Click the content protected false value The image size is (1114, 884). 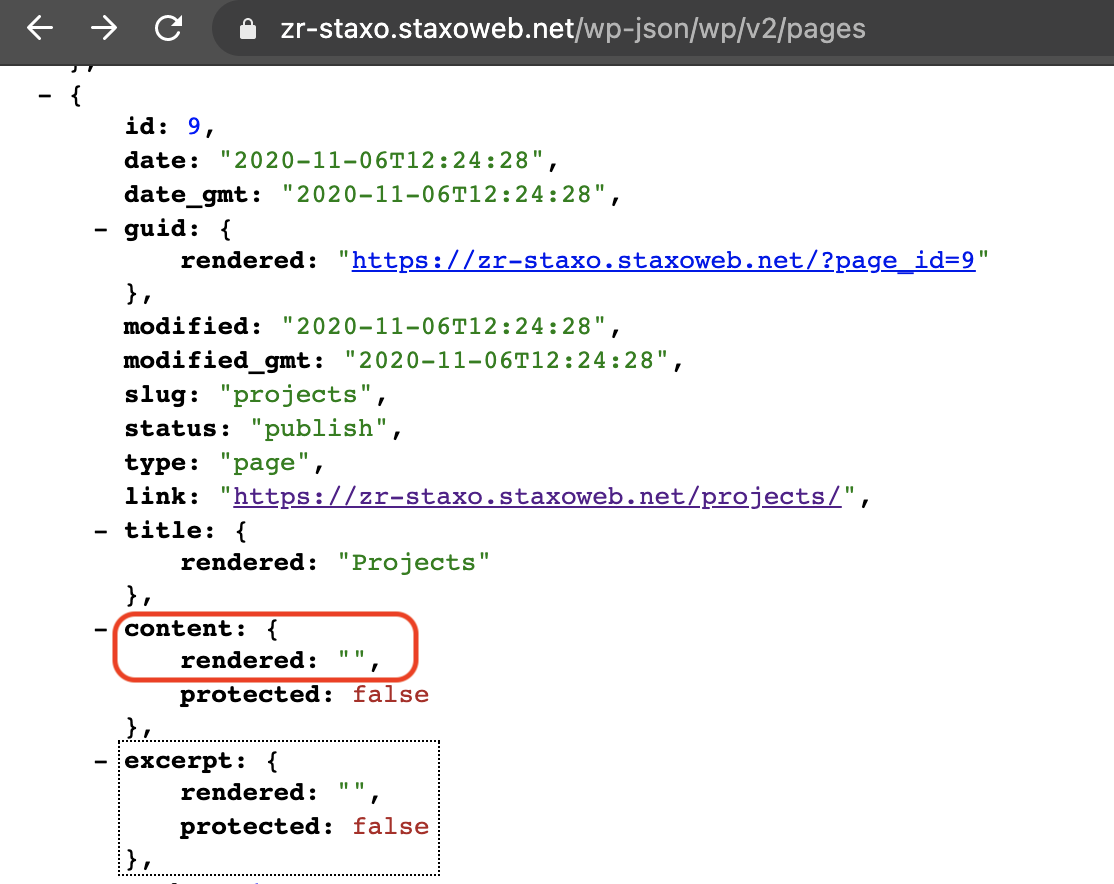[x=390, y=694]
